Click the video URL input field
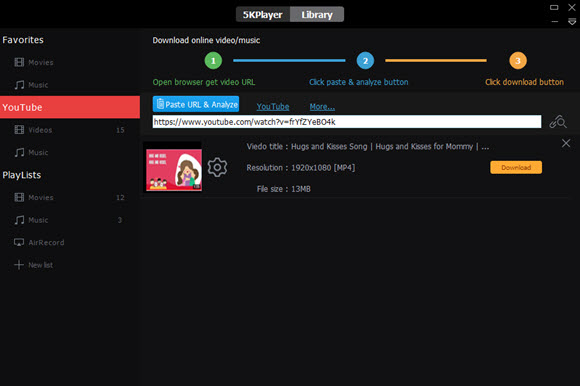 pos(347,122)
